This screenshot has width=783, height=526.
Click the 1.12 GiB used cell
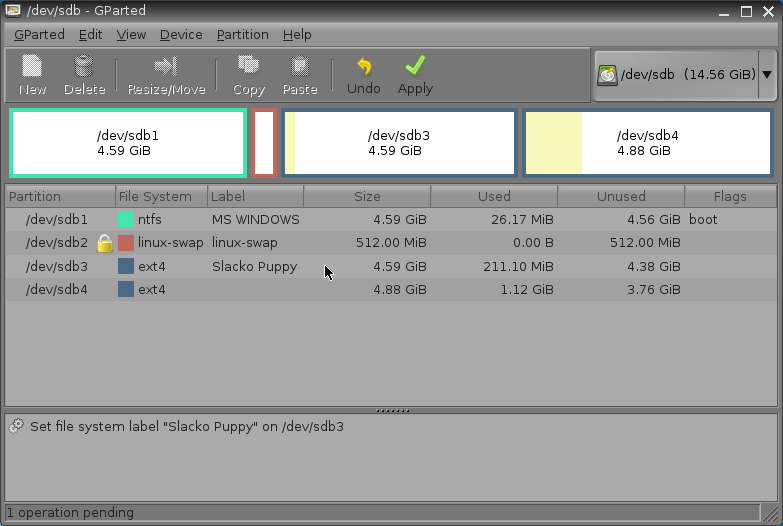pyautogui.click(x=527, y=290)
